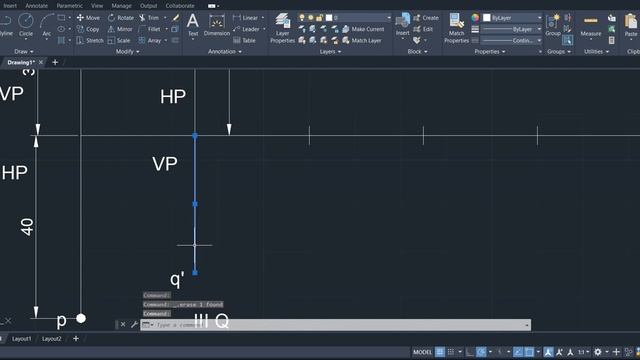Open the Manage ribbon tab

(x=121, y=6)
